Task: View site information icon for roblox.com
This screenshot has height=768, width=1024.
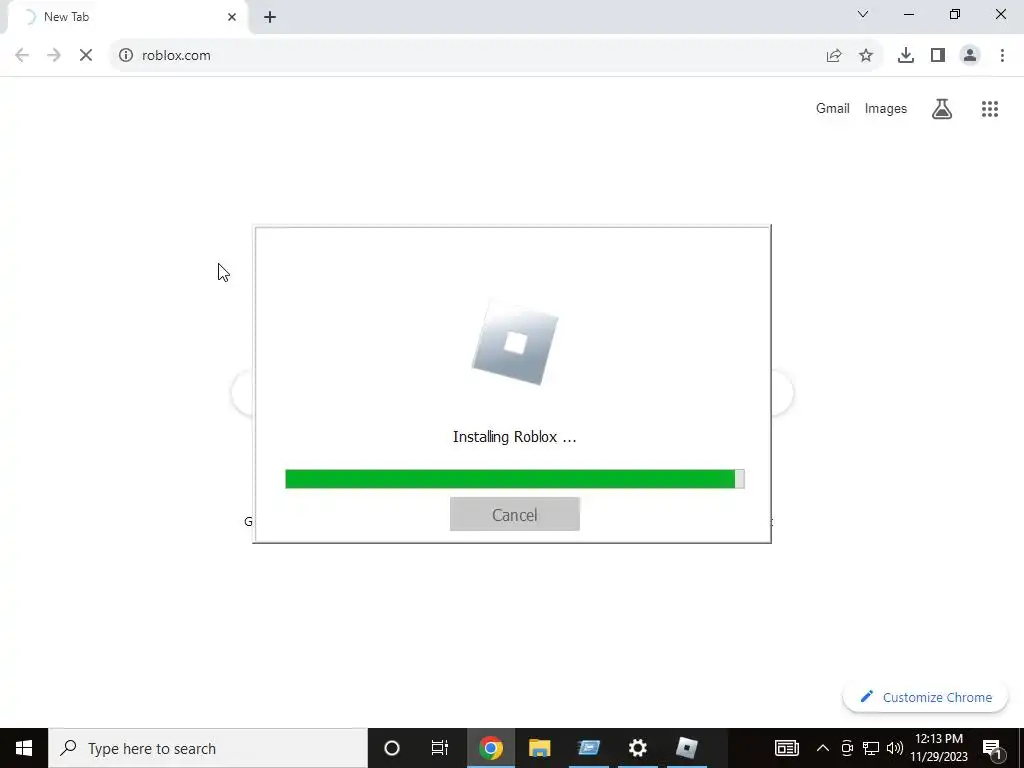Action: click(x=125, y=56)
